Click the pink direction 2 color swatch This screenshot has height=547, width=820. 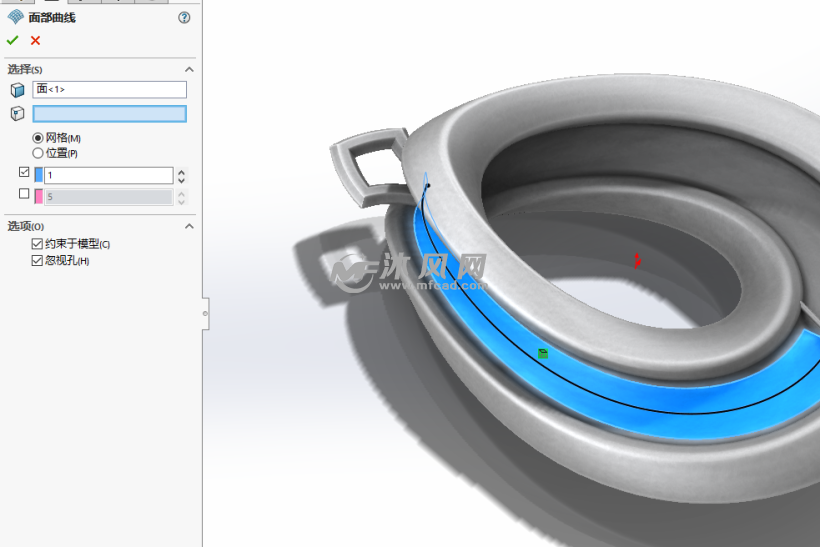(39, 197)
